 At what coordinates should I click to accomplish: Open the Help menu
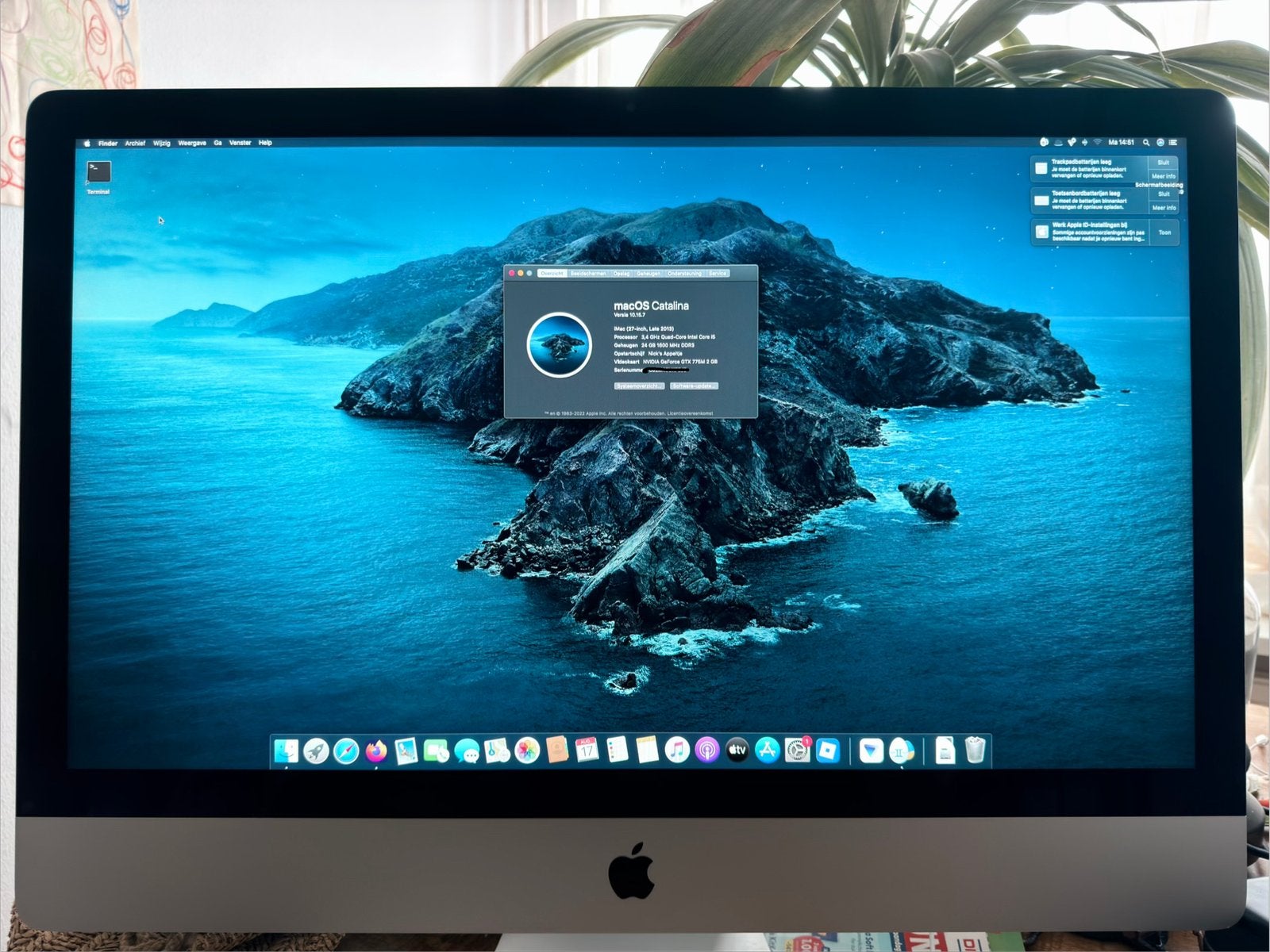pos(265,144)
